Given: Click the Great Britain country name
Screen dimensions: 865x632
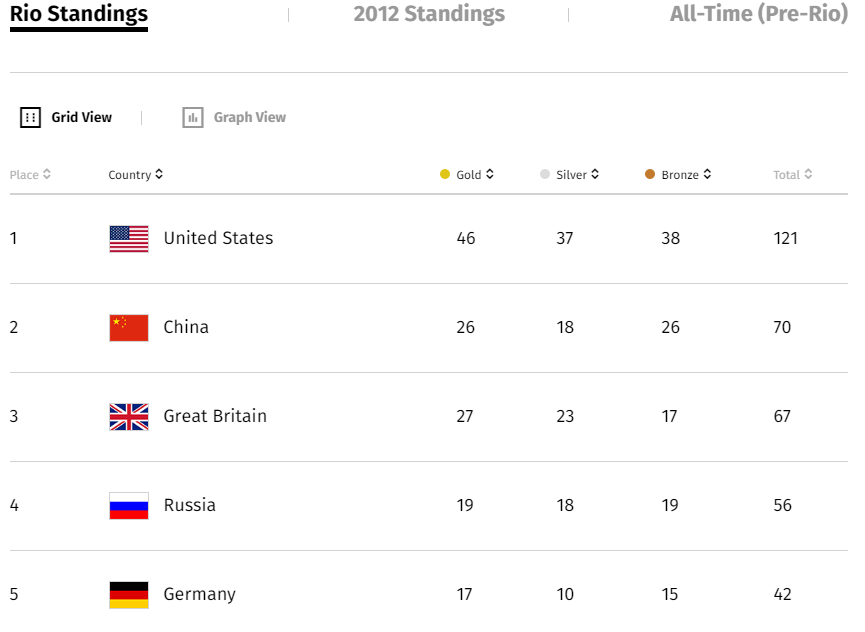Looking at the screenshot, I should [x=215, y=416].
